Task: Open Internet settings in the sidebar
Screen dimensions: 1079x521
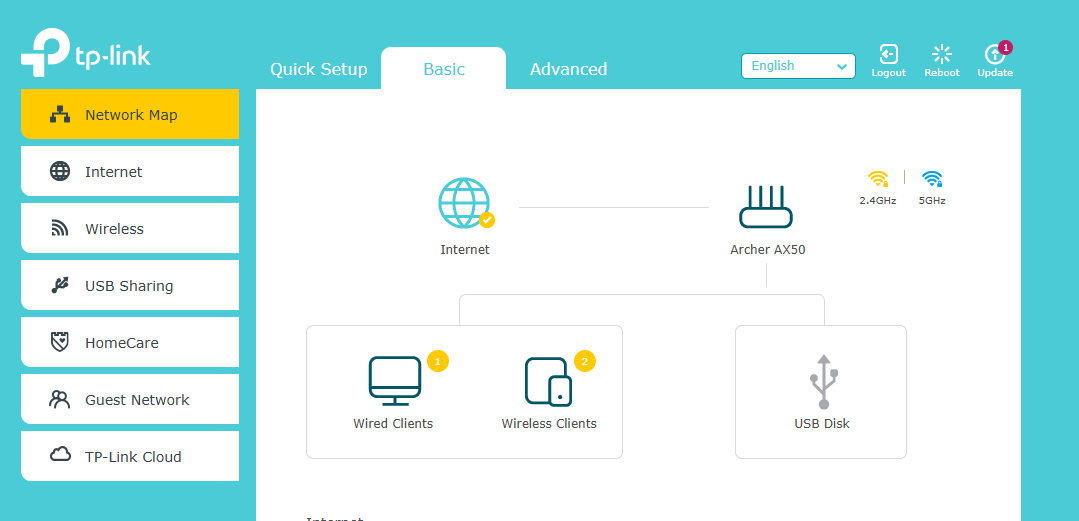Action: [130, 172]
